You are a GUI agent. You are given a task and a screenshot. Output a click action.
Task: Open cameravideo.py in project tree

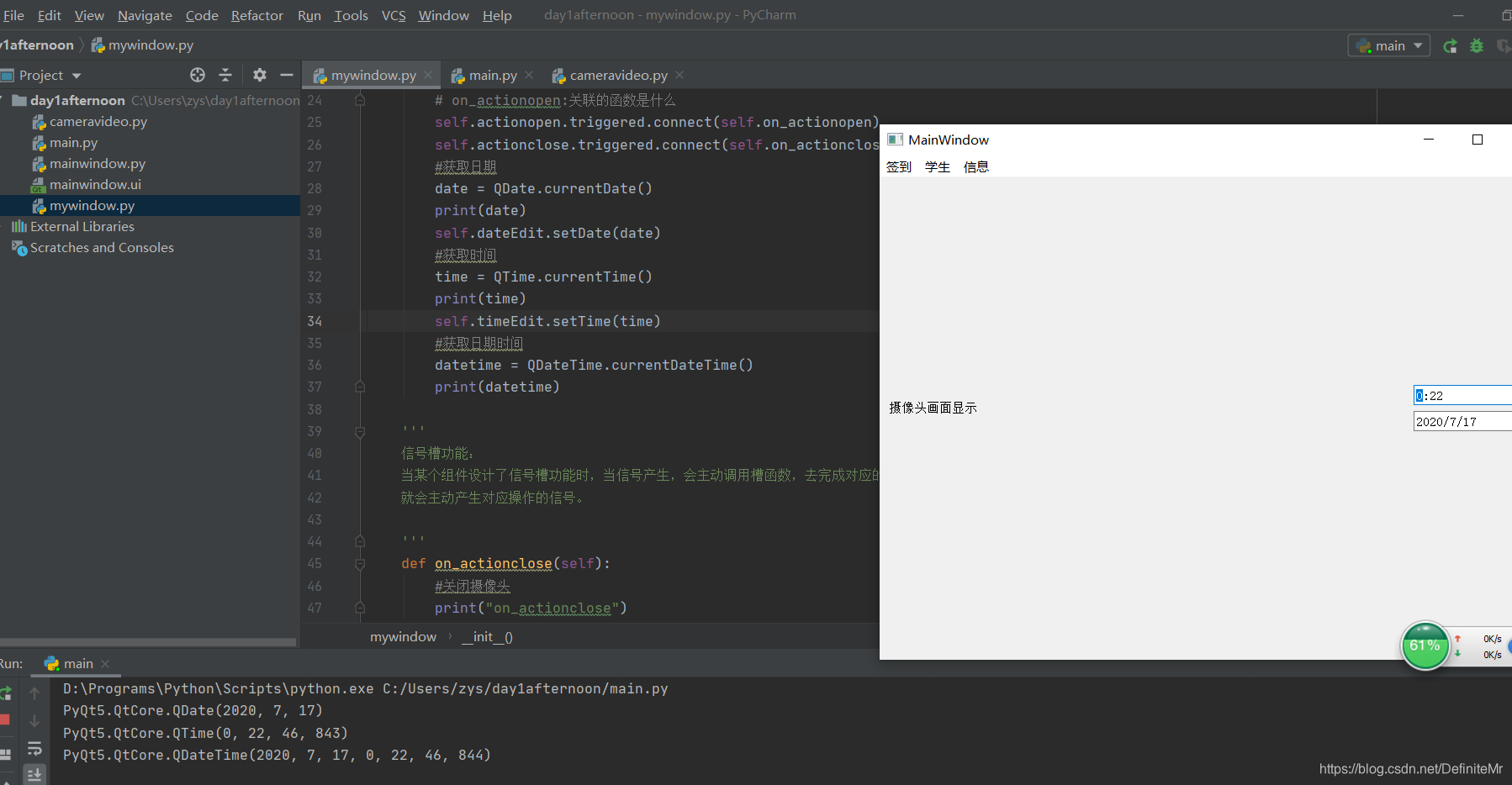coord(98,121)
